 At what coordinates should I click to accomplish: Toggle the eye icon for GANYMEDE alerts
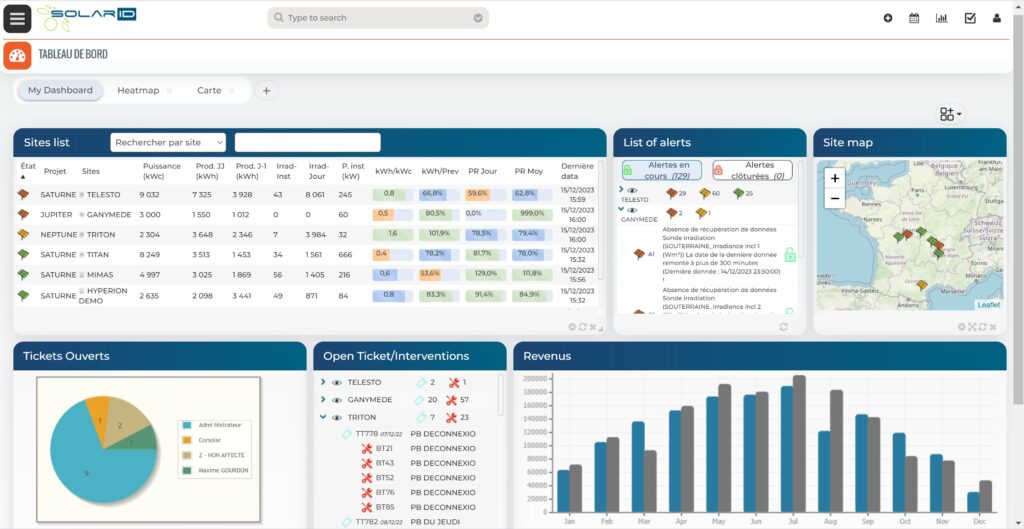[x=632, y=210]
